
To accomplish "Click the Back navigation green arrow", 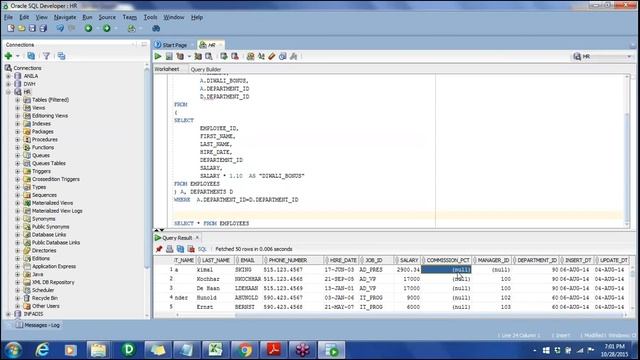I will (88, 28).
